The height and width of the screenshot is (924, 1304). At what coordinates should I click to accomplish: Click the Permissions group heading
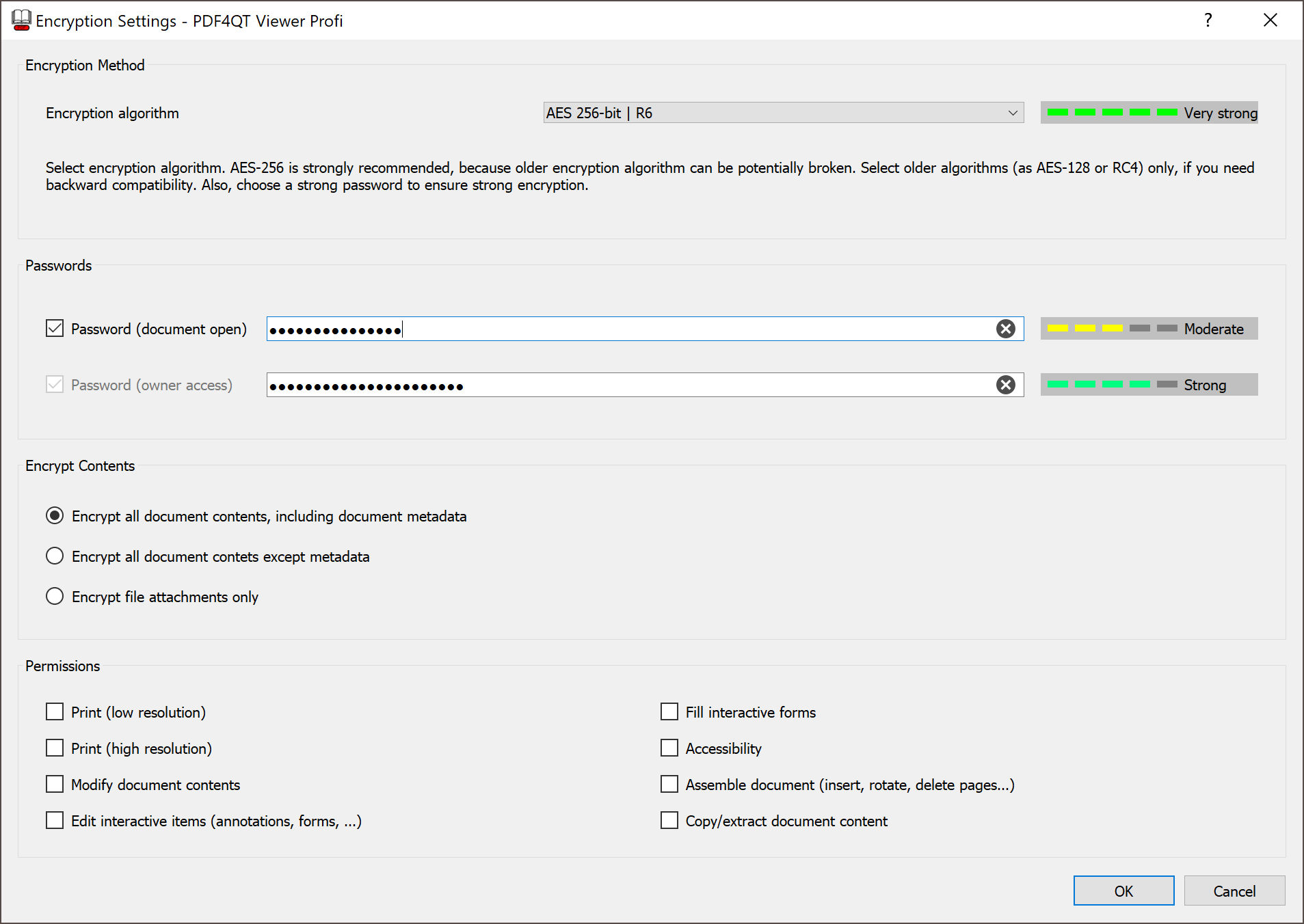click(x=62, y=666)
